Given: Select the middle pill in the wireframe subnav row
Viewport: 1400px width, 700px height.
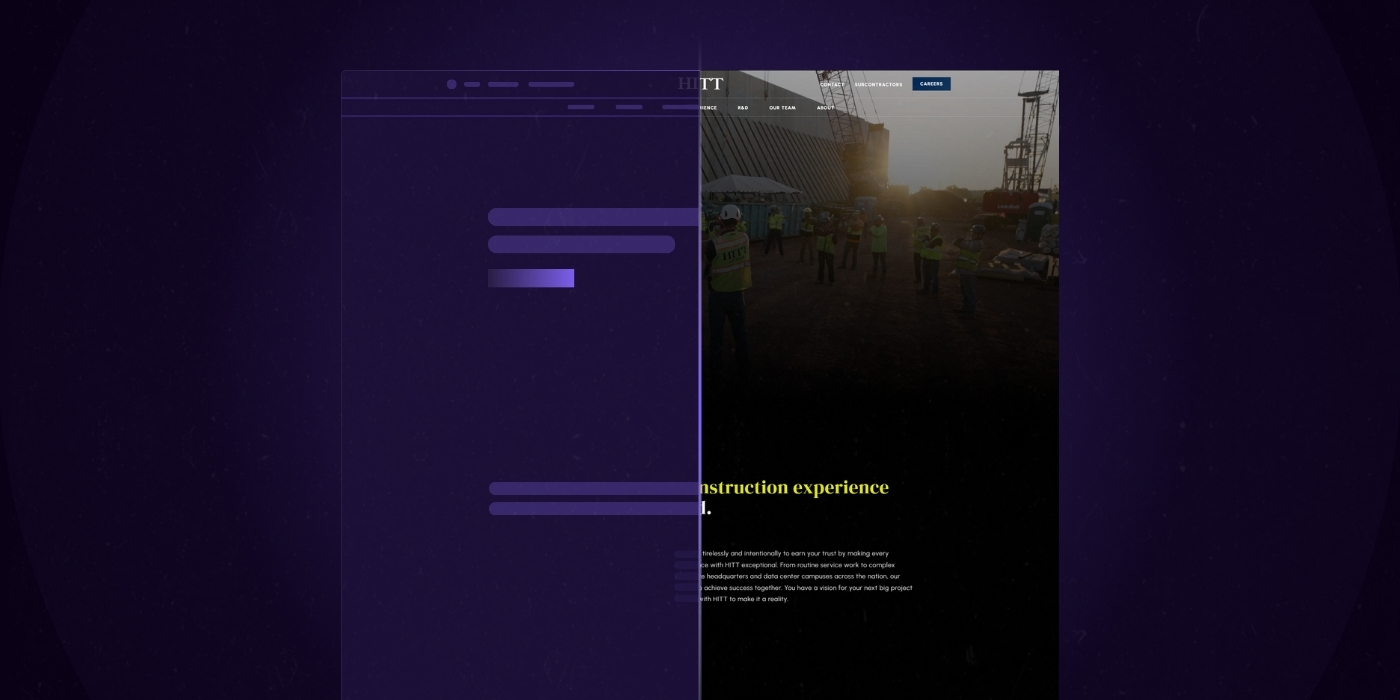Looking at the screenshot, I should click(x=629, y=107).
